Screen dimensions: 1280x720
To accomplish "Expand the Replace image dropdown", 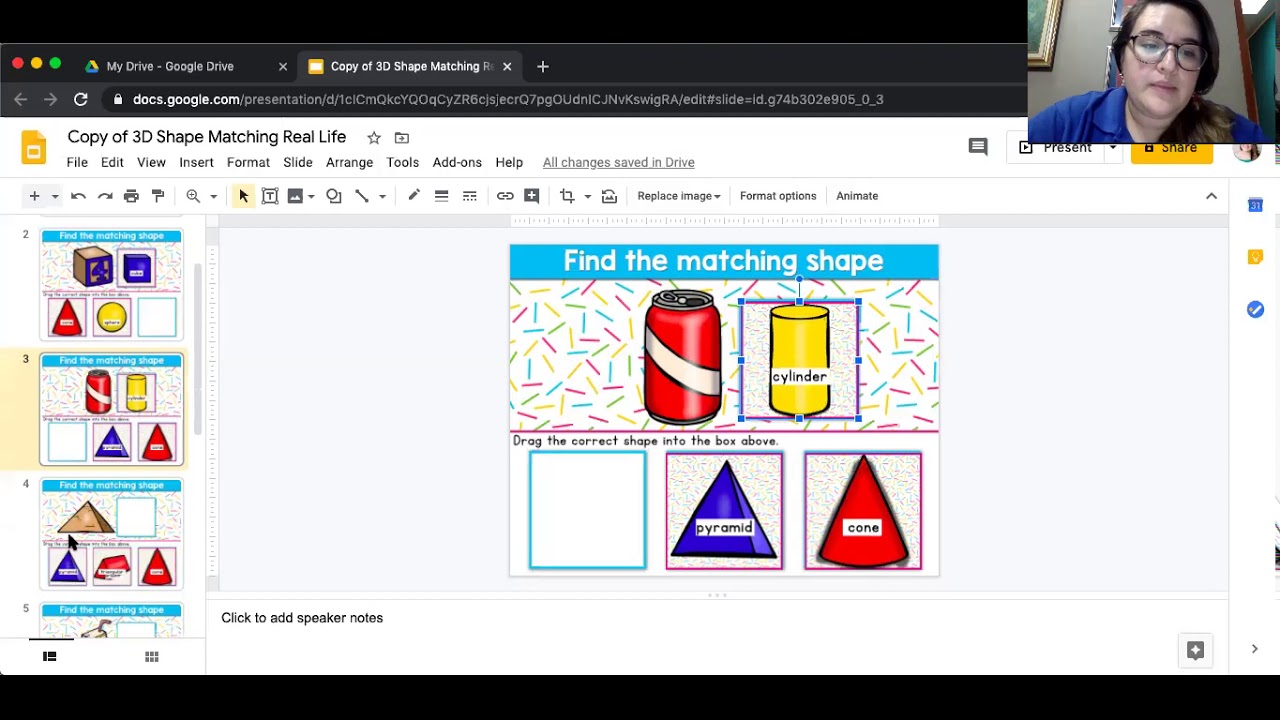I will tap(679, 196).
